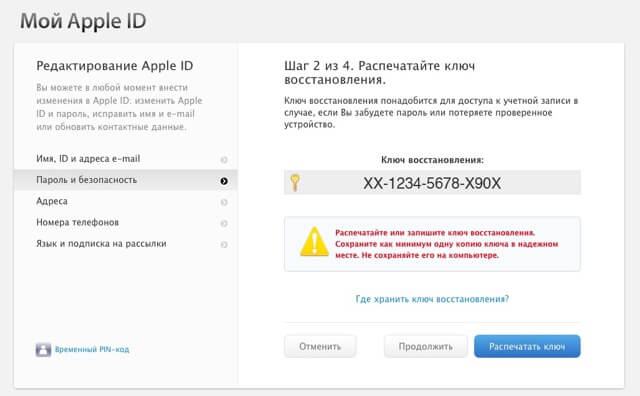640x396 pixels.
Task: Go to Номера телефонов section
Action: point(126,222)
